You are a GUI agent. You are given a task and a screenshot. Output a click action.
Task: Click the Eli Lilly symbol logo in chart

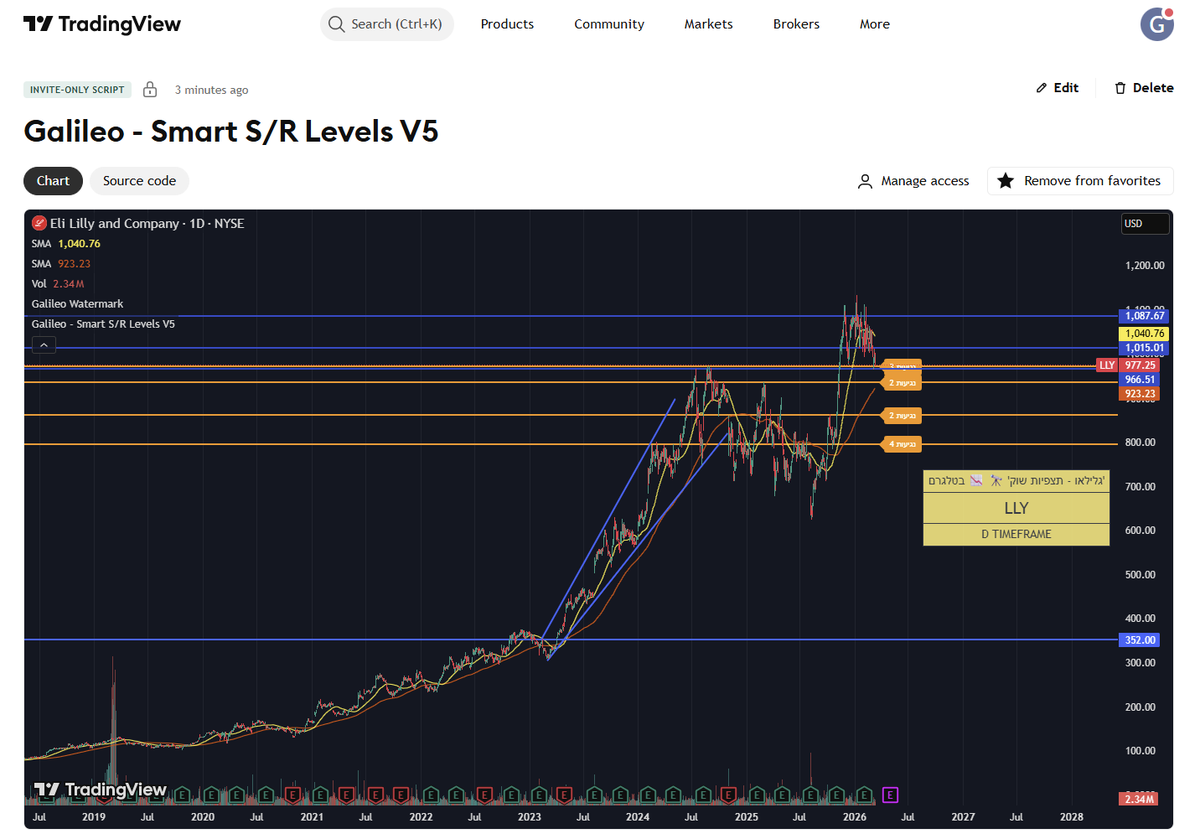pos(39,224)
